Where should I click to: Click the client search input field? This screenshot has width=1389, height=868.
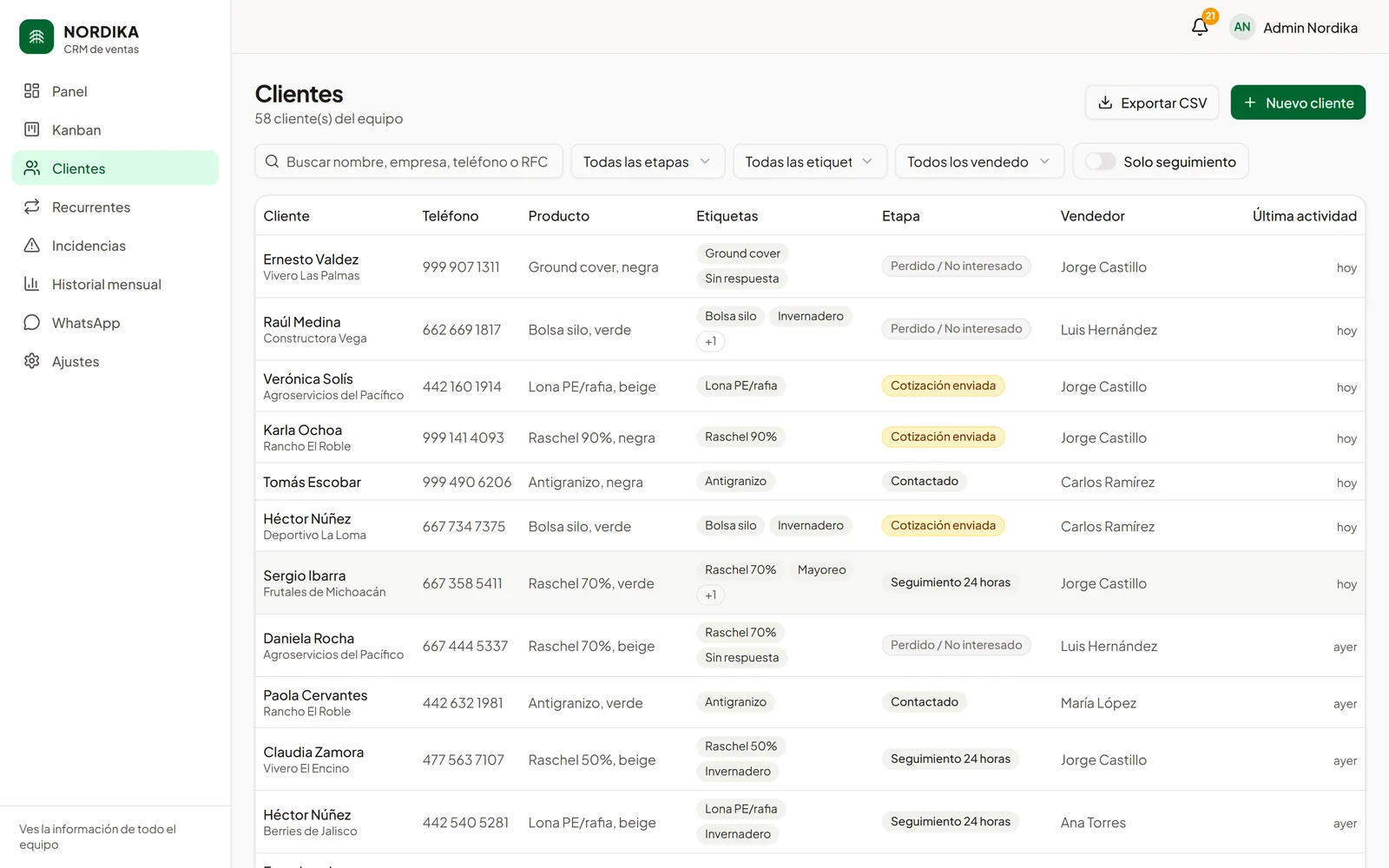[409, 161]
